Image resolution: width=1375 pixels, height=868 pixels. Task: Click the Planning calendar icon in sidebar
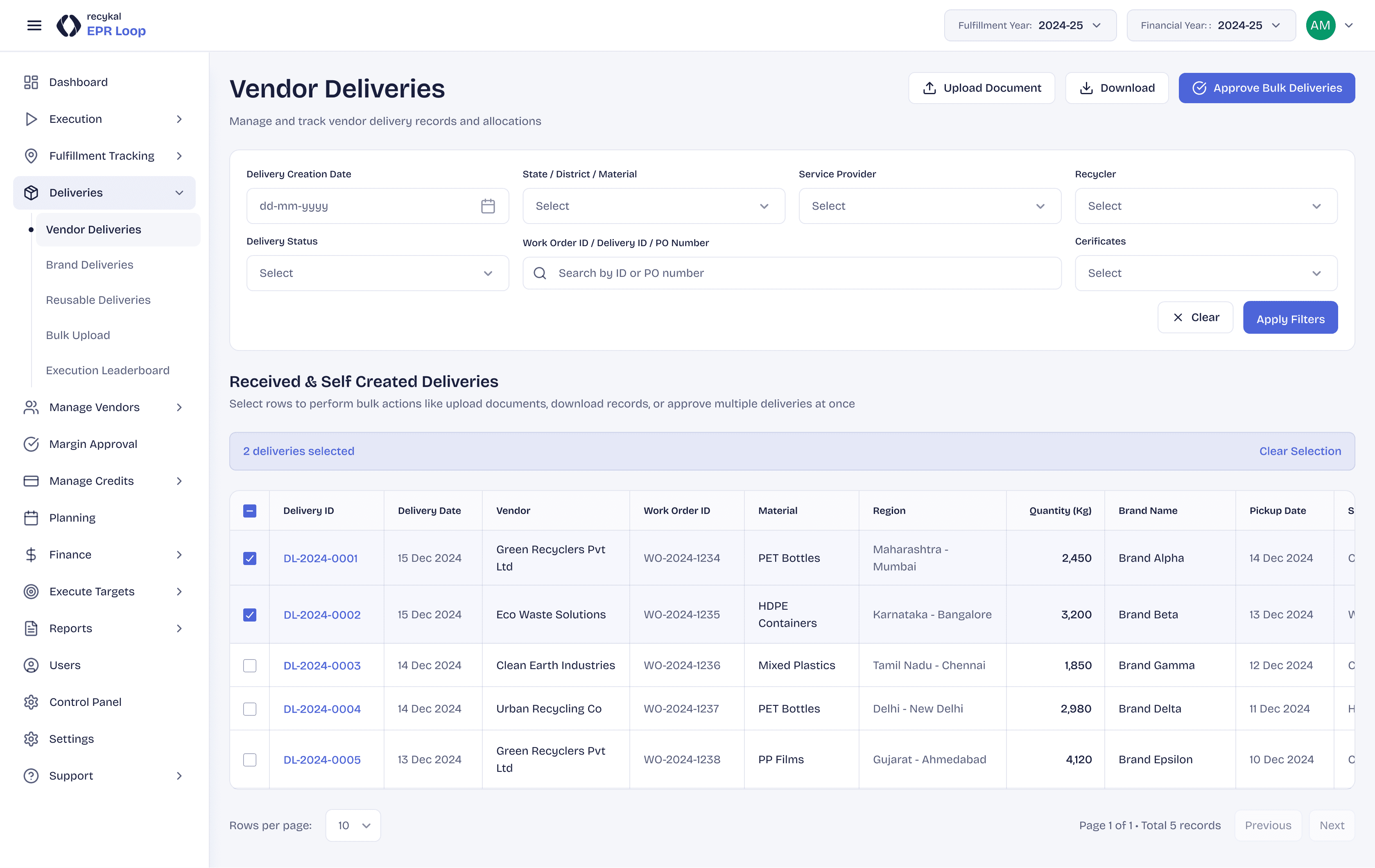coord(31,518)
